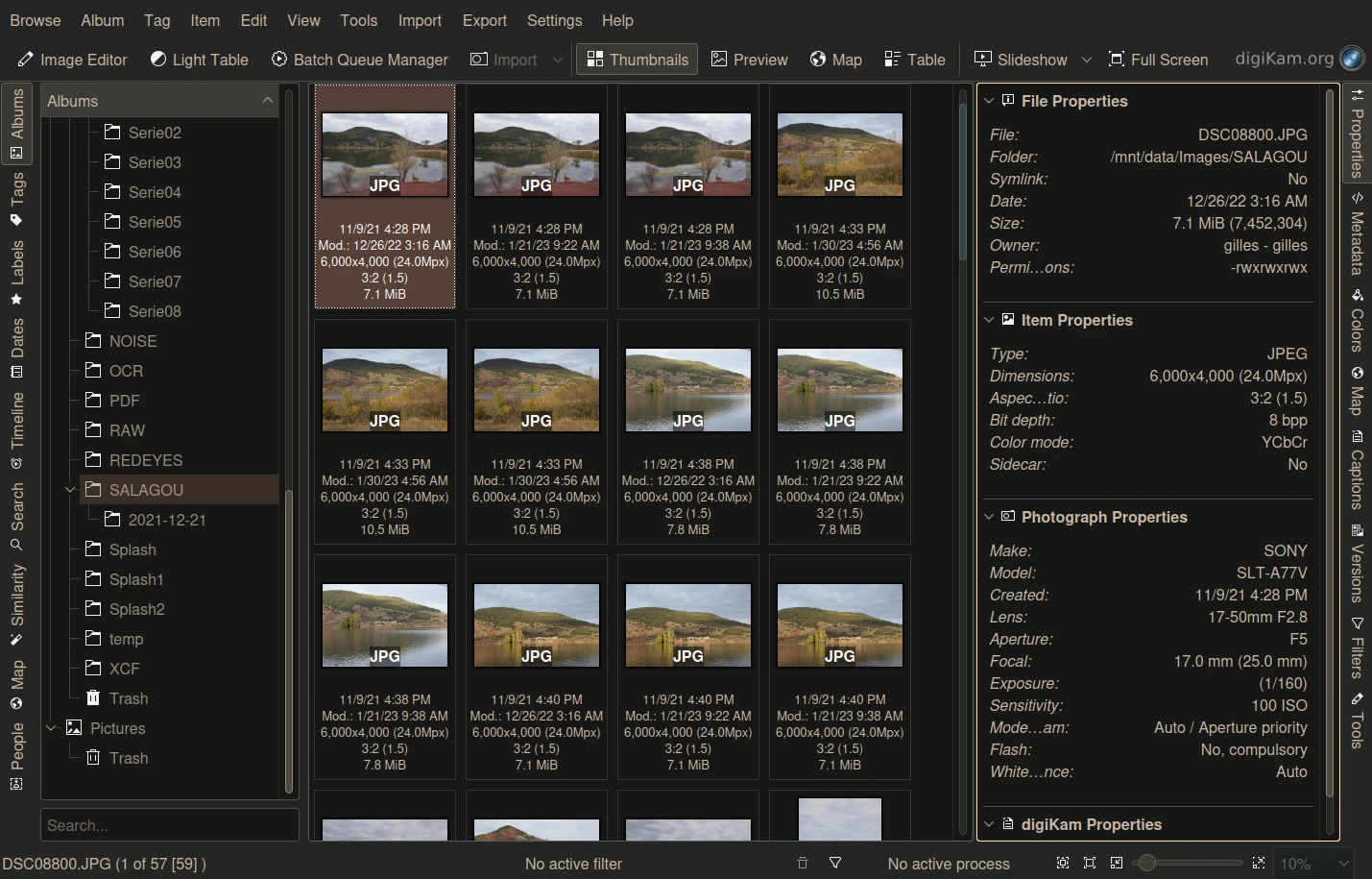Image resolution: width=1372 pixels, height=879 pixels.
Task: Switch to the Metadata right sidebar tab
Action: click(x=1357, y=235)
